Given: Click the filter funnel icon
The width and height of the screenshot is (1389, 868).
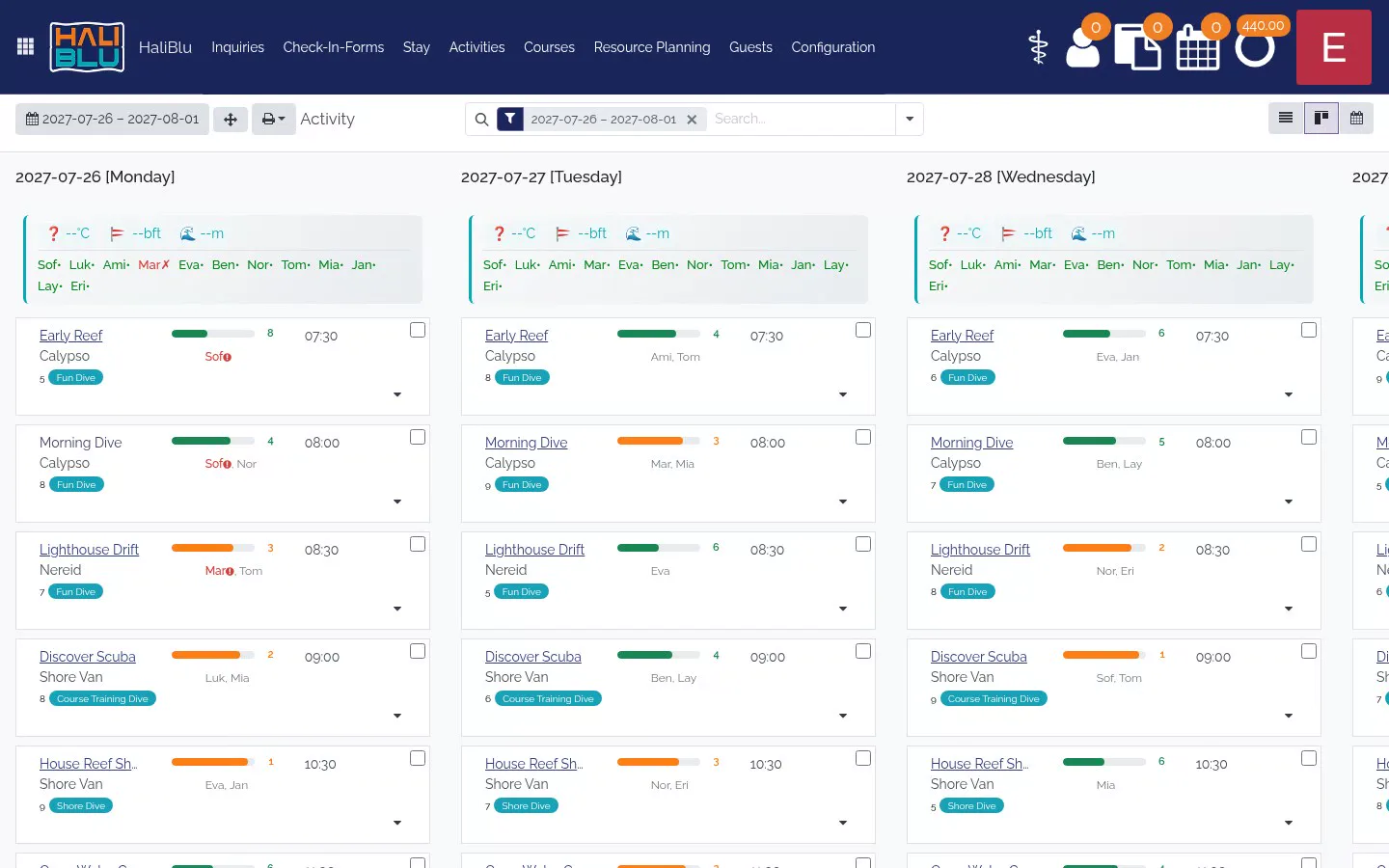Looking at the screenshot, I should click(510, 119).
